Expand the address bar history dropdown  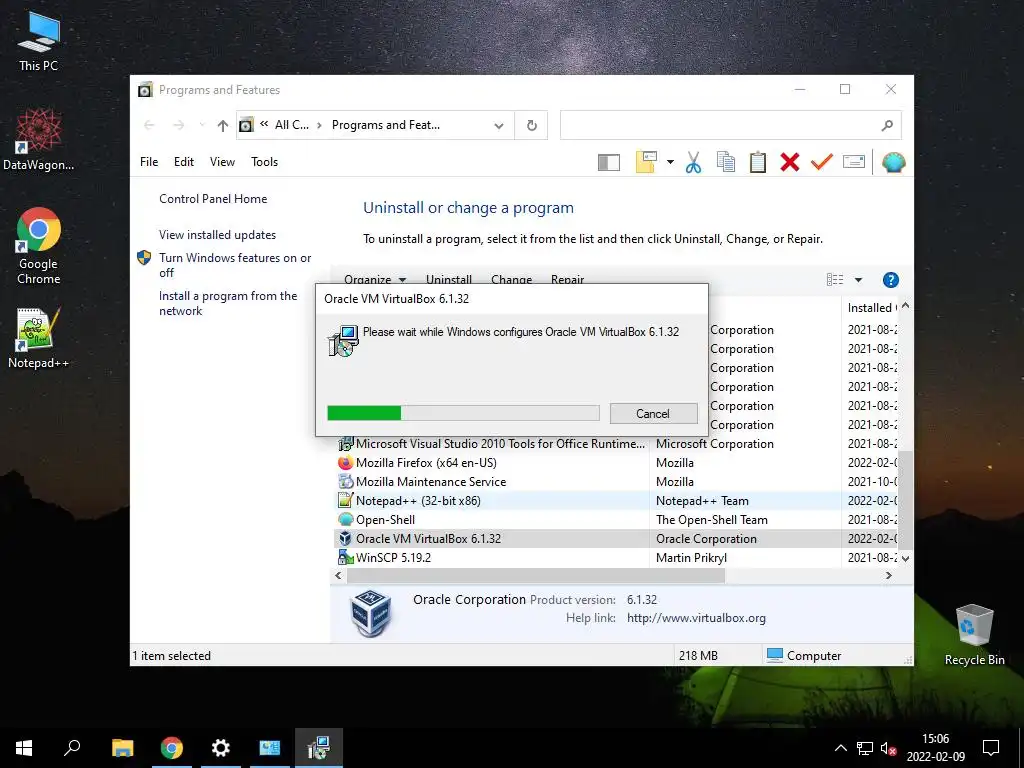499,125
